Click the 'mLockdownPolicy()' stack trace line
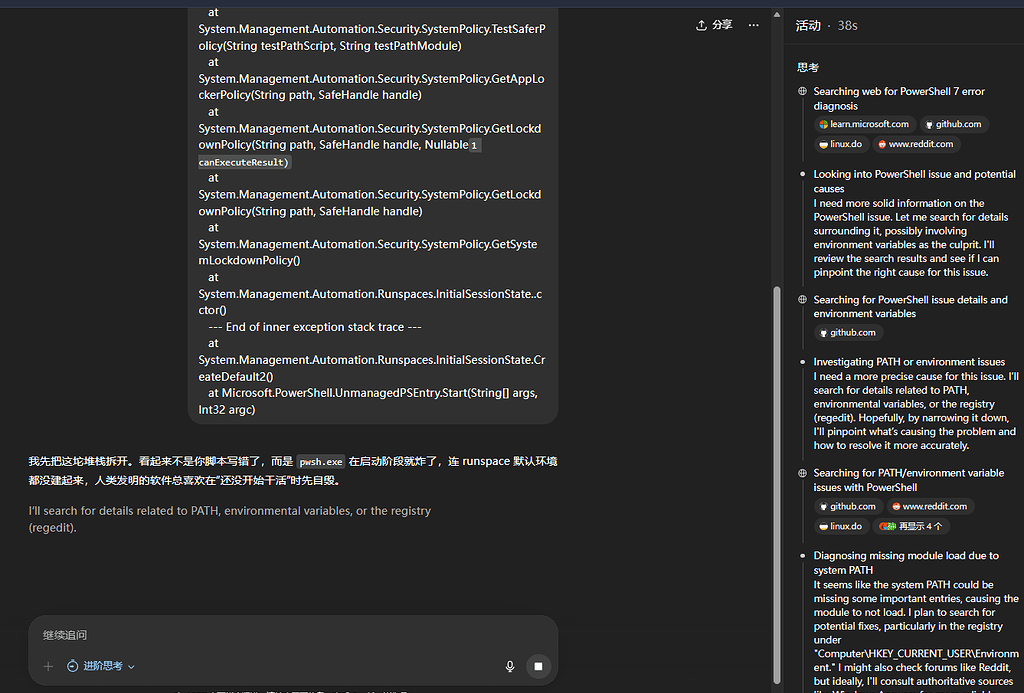The height and width of the screenshot is (693, 1024). click(x=249, y=261)
